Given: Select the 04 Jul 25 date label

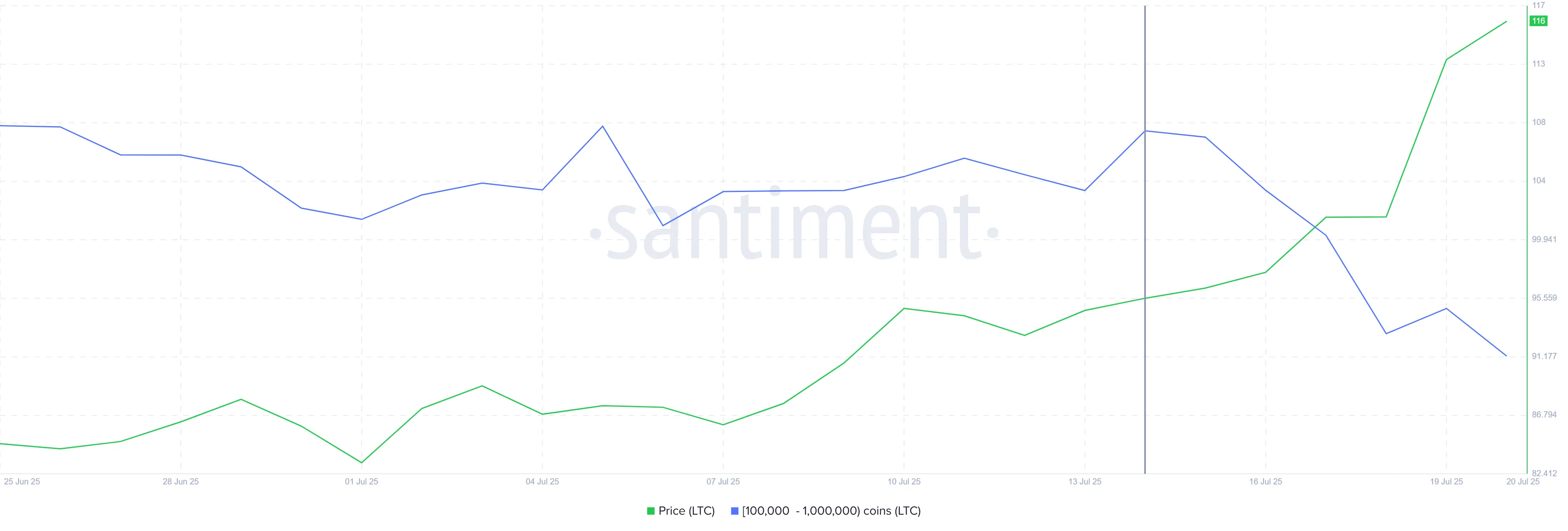Looking at the screenshot, I should 542,482.
